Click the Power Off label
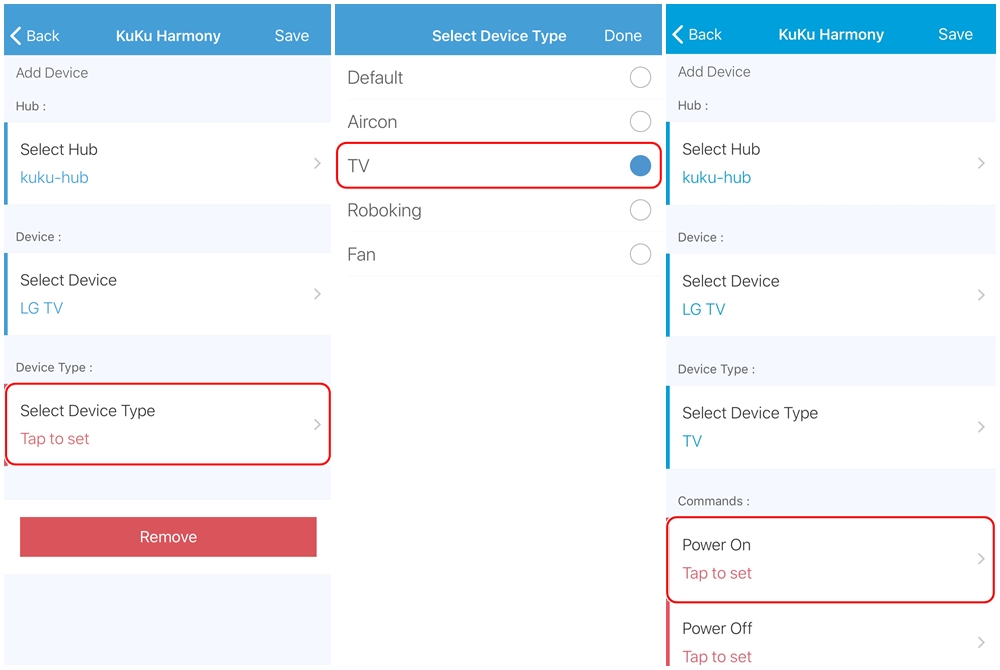Image resolution: width=1000 pixels, height=670 pixels. (717, 629)
